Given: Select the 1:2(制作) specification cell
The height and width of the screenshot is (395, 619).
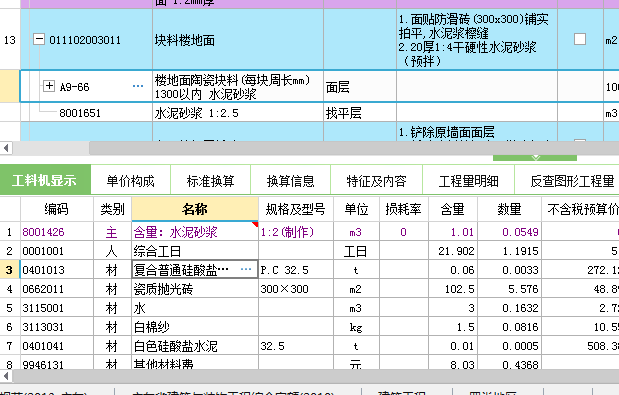Looking at the screenshot, I should [x=296, y=232].
